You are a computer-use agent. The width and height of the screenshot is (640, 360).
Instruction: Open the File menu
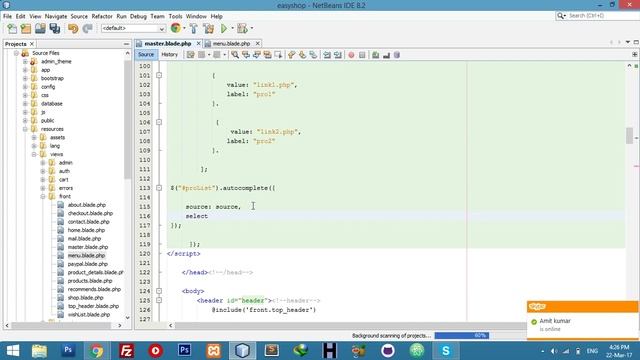pos(7,16)
